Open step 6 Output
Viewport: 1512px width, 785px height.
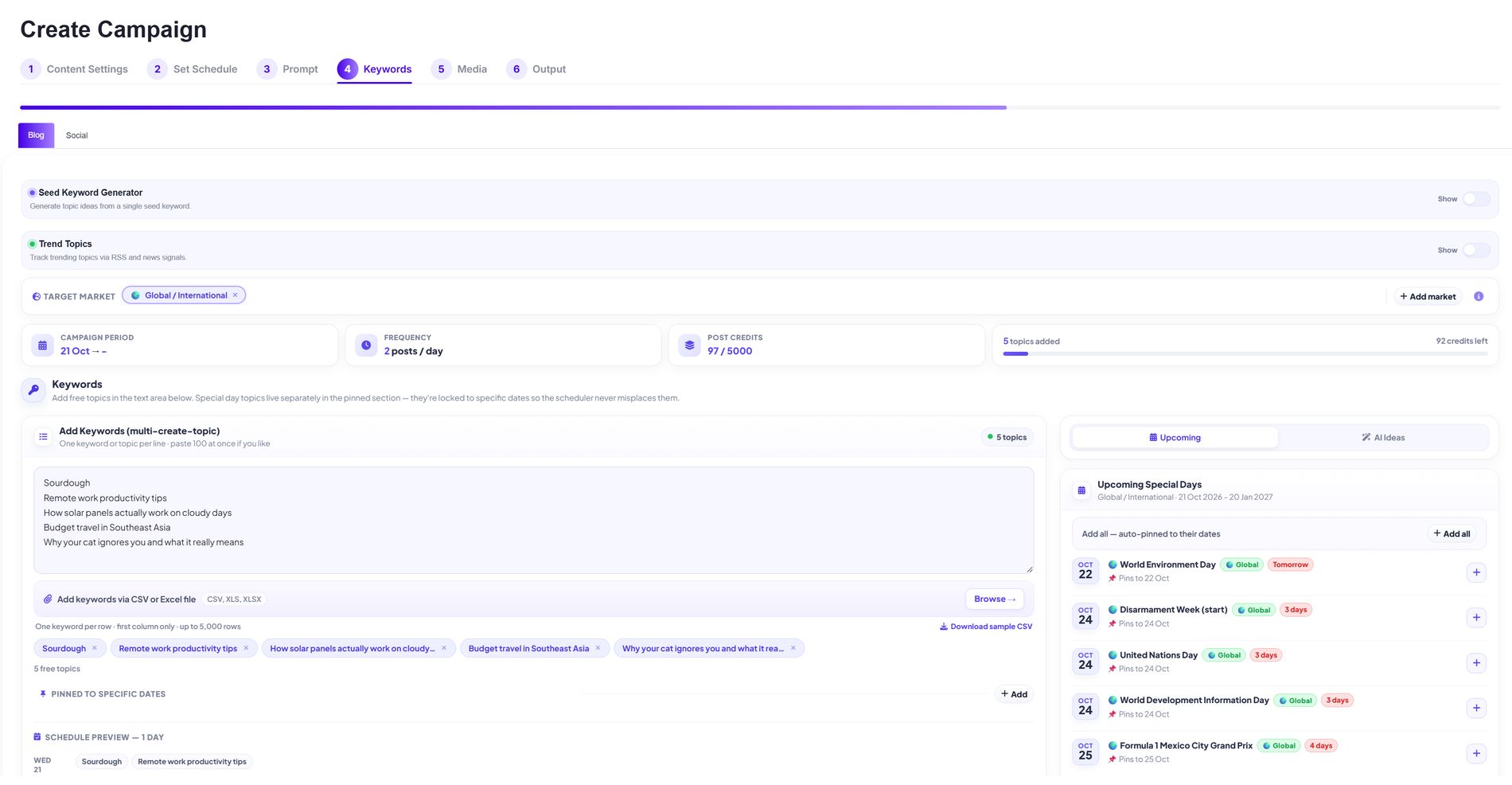[x=536, y=69]
